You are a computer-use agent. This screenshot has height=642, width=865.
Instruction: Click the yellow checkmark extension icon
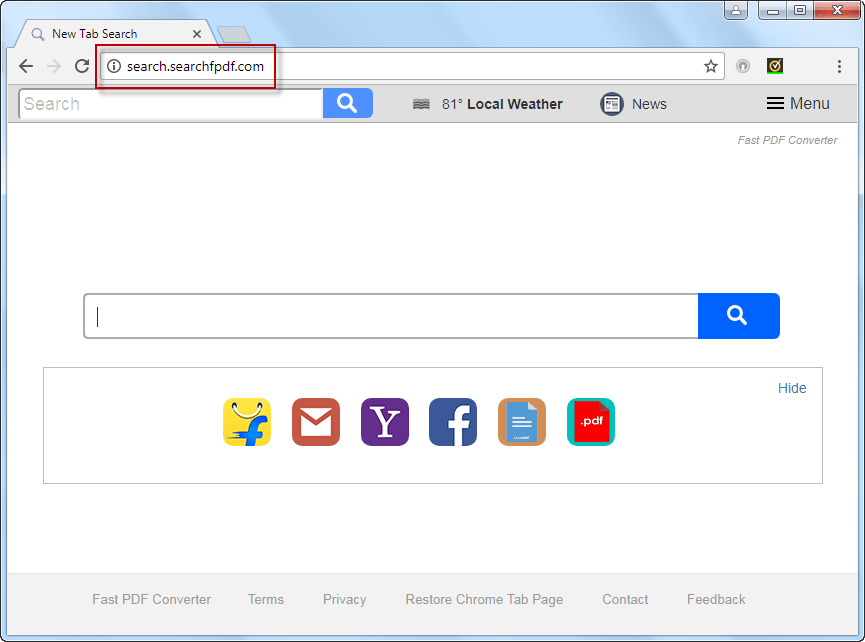point(775,66)
